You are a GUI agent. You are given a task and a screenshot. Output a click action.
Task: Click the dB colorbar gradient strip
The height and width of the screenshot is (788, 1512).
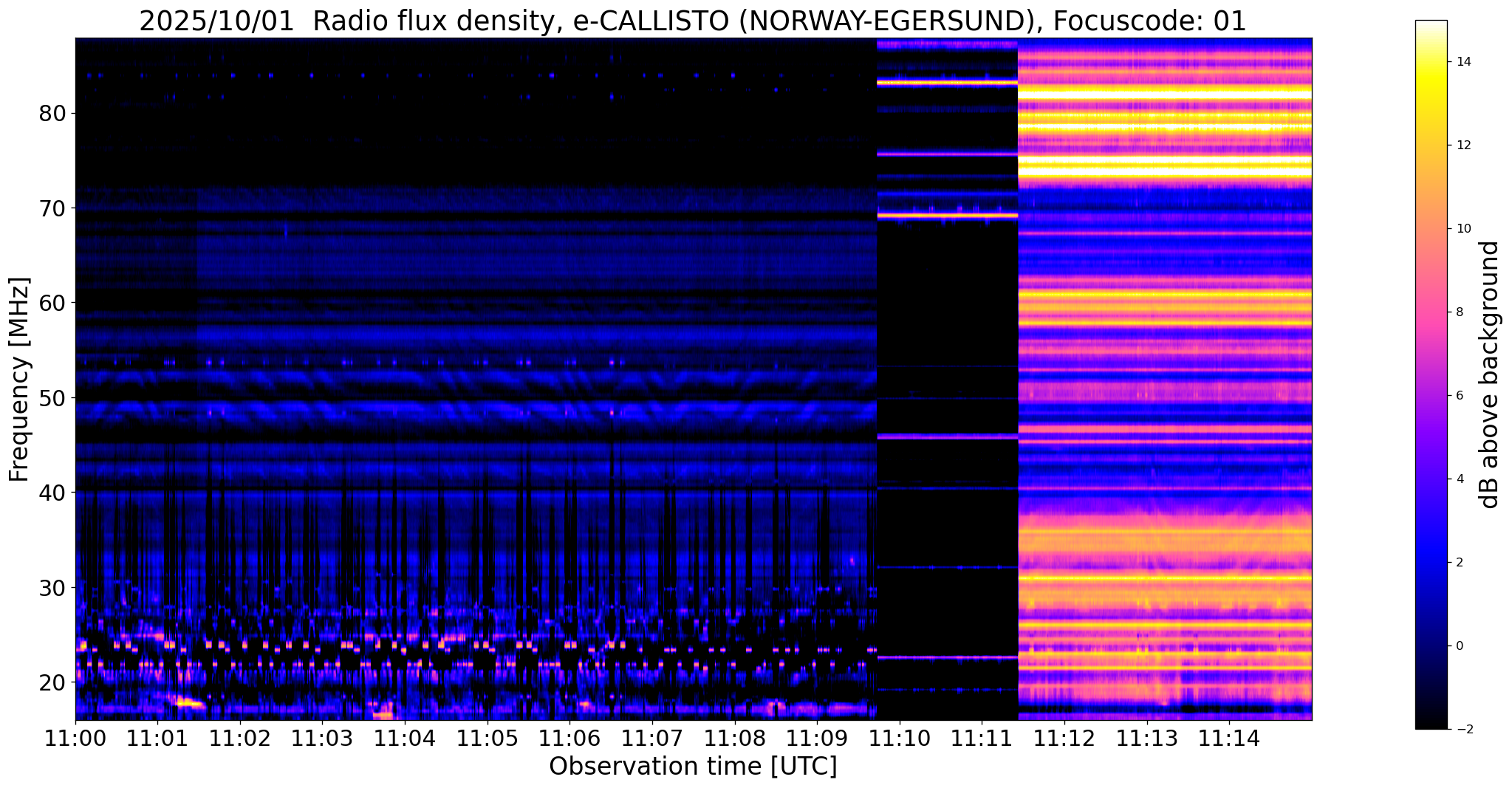point(1431,374)
